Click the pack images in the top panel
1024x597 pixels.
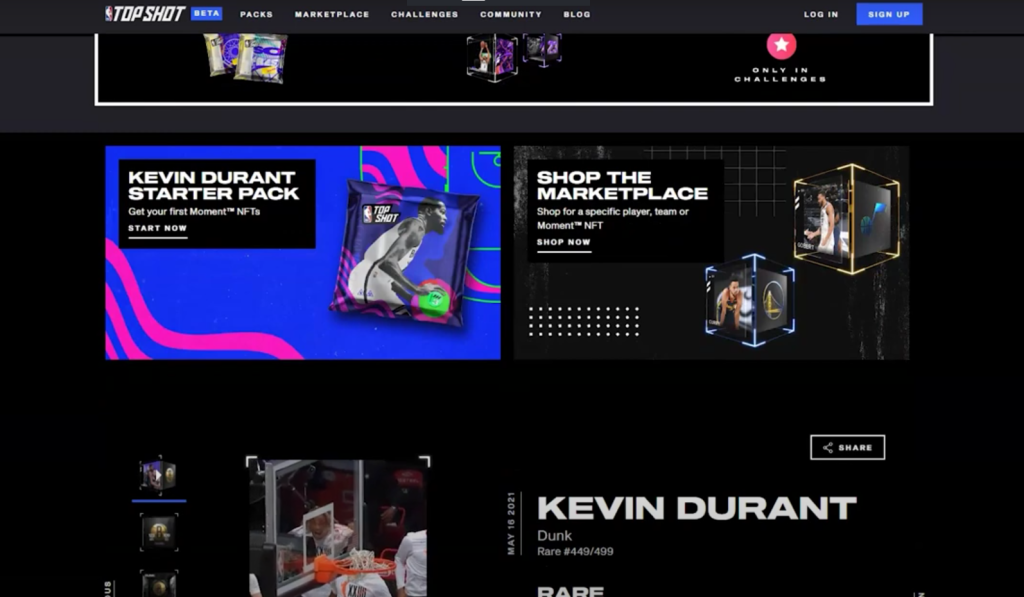[246, 57]
